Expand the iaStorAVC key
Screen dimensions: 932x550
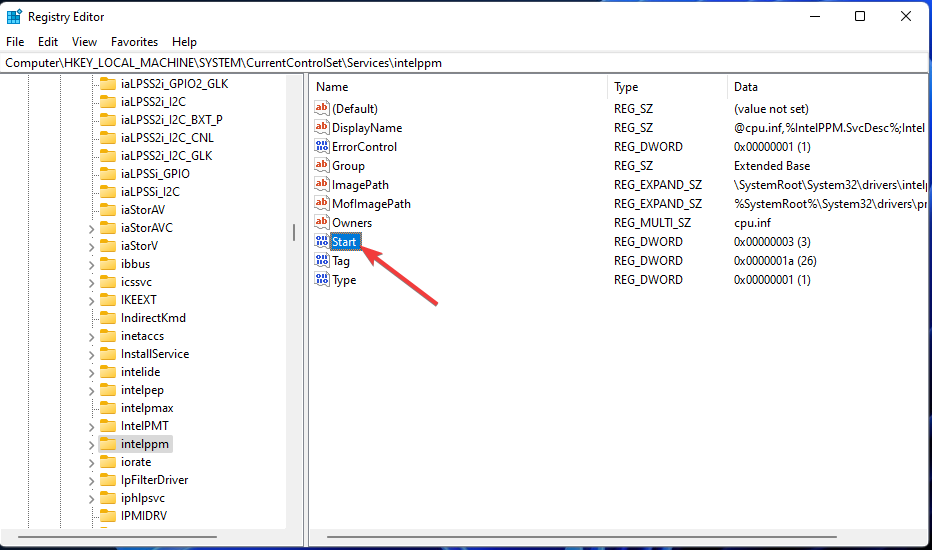(x=92, y=229)
